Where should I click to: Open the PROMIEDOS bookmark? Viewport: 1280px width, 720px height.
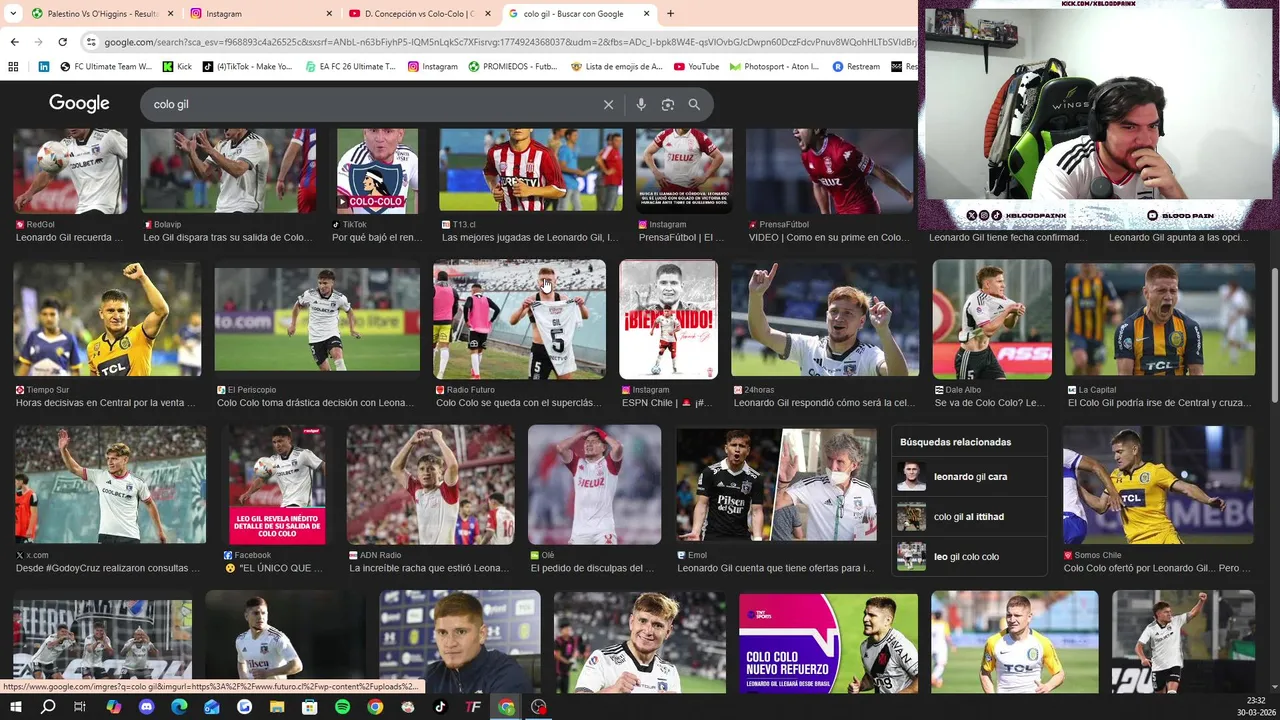coord(513,67)
